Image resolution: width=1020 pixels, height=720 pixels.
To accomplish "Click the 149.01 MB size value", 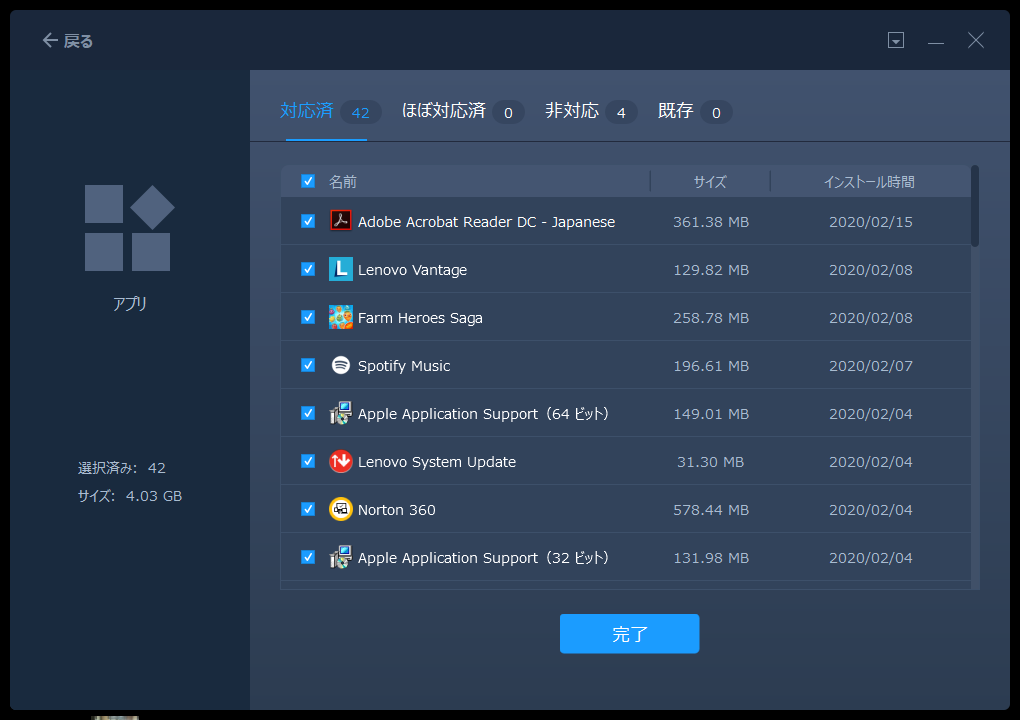I will coord(710,414).
